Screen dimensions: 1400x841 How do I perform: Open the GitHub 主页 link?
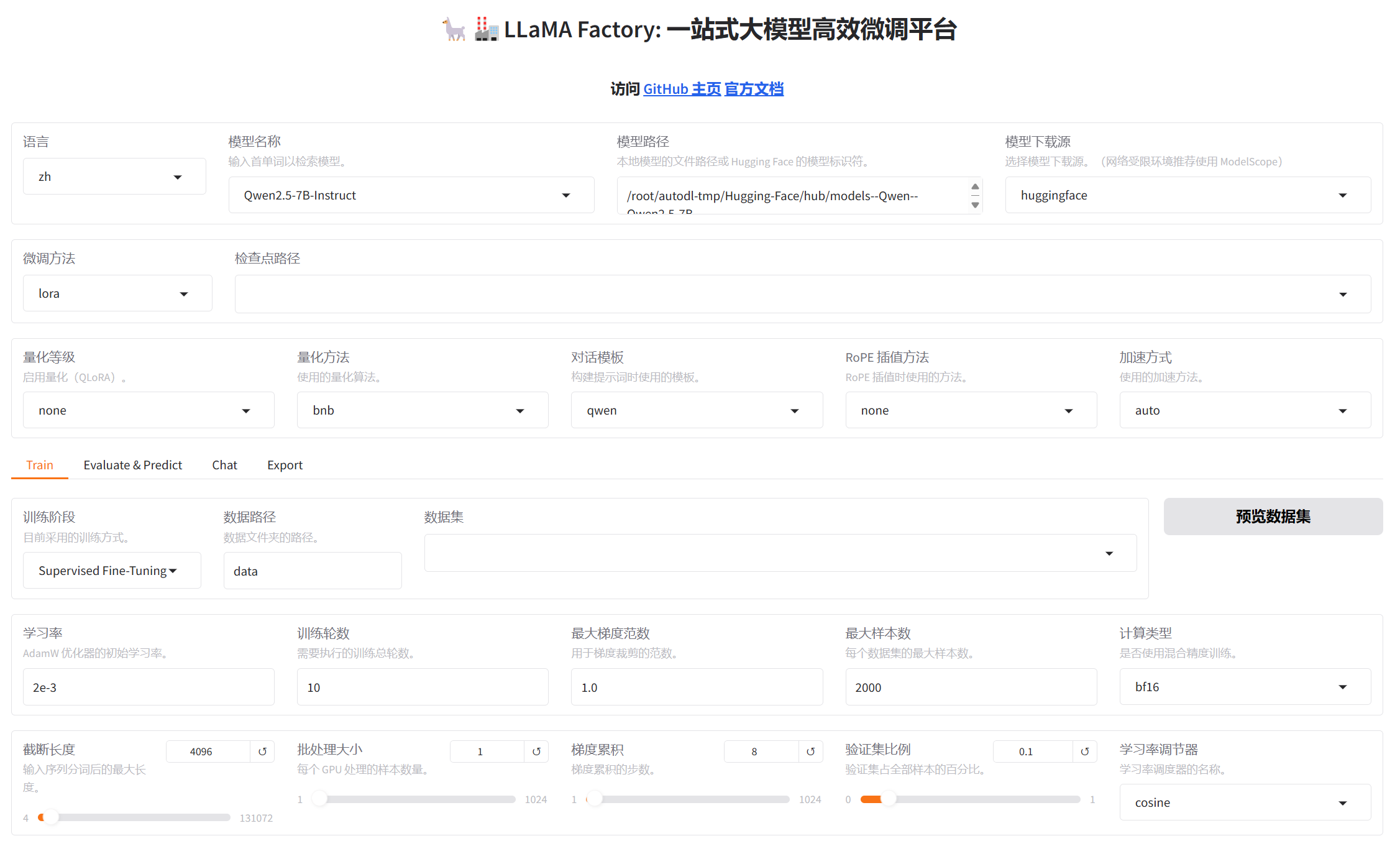(682, 89)
